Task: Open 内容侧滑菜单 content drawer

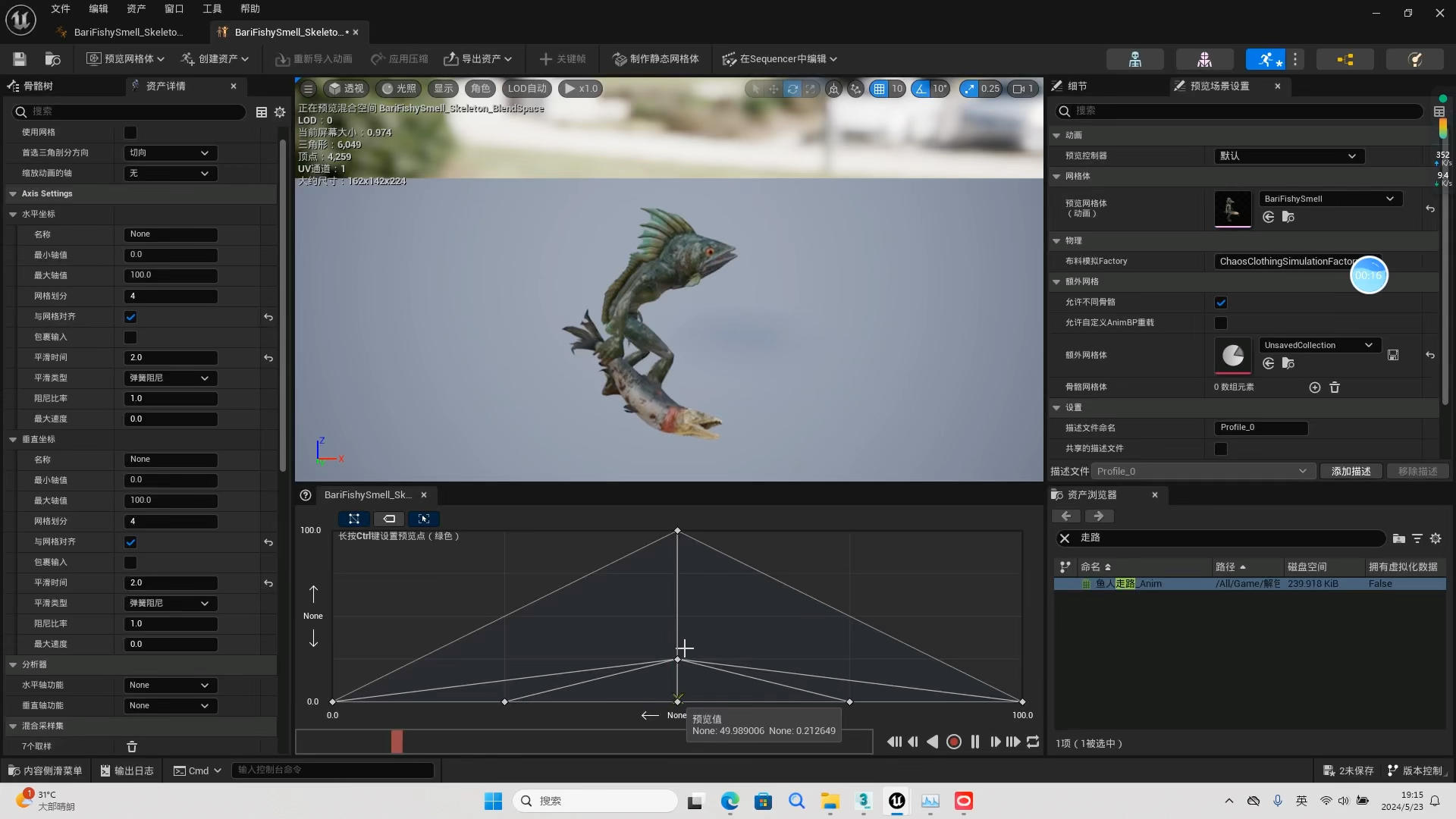Action: [45, 771]
